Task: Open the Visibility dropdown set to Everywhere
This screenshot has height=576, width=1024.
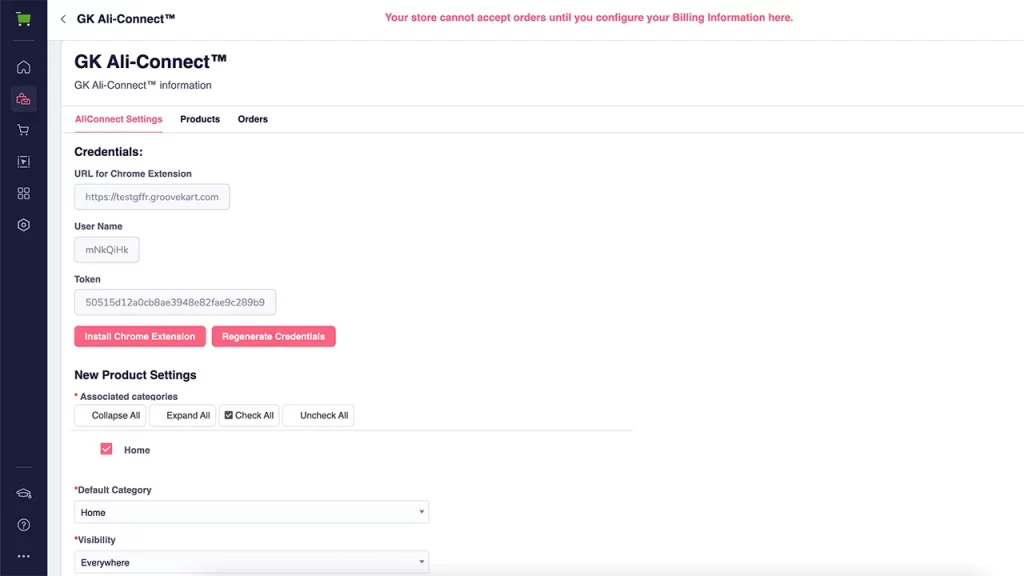Action: click(x=251, y=562)
